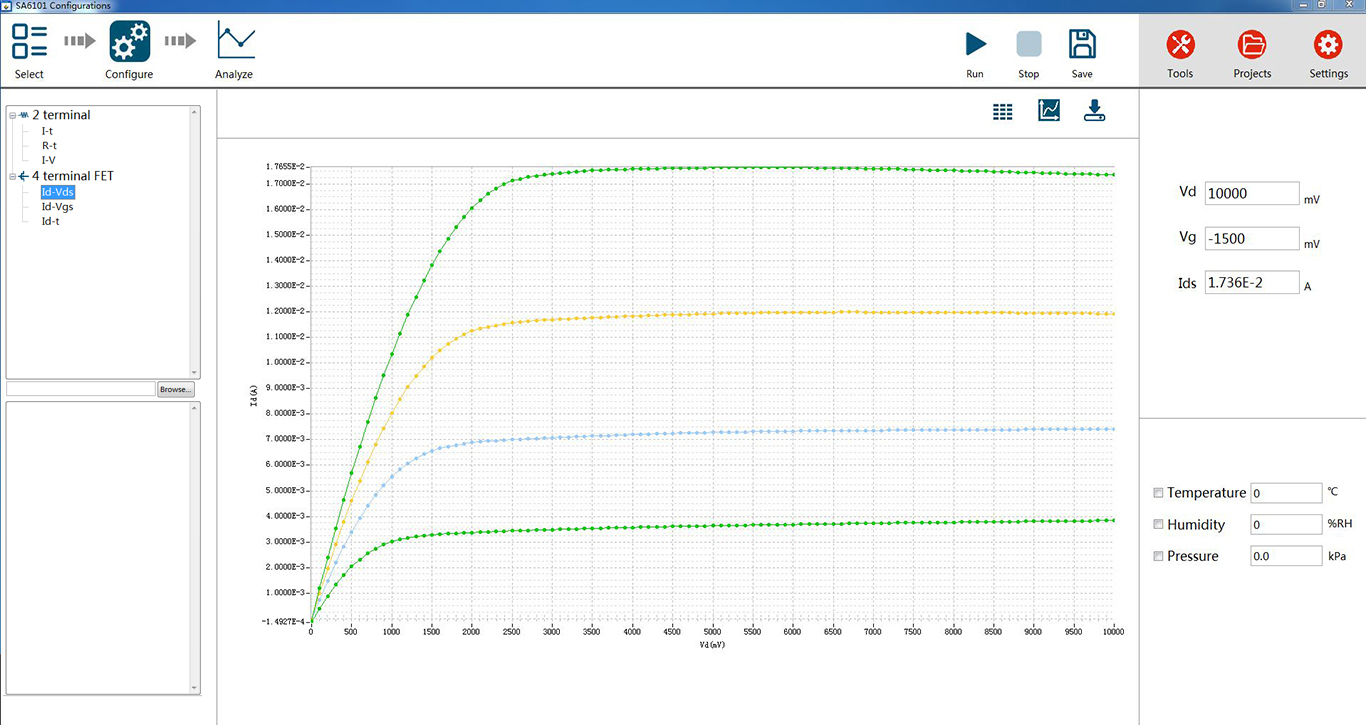The width and height of the screenshot is (1366, 725).
Task: Select I-V measurement in tree
Action: pos(48,160)
